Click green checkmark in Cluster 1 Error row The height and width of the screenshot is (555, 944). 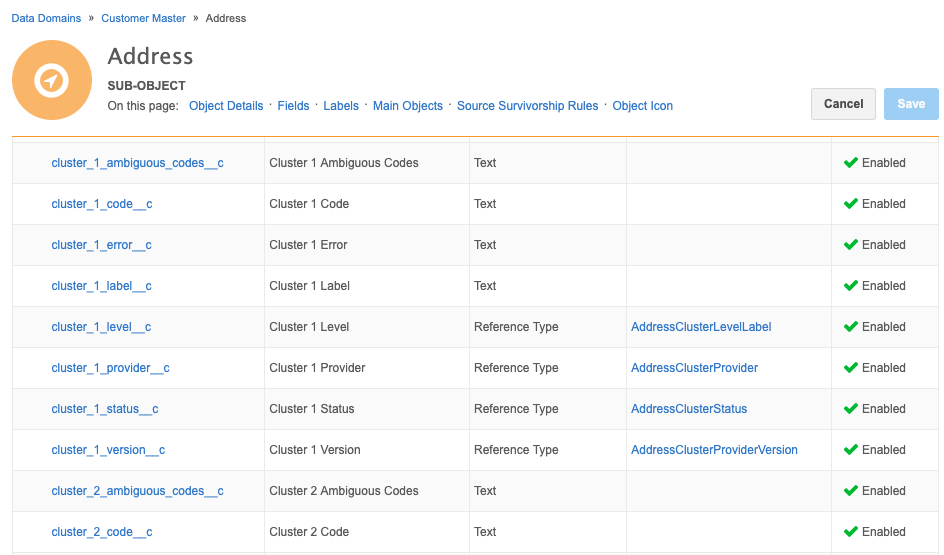click(x=851, y=245)
